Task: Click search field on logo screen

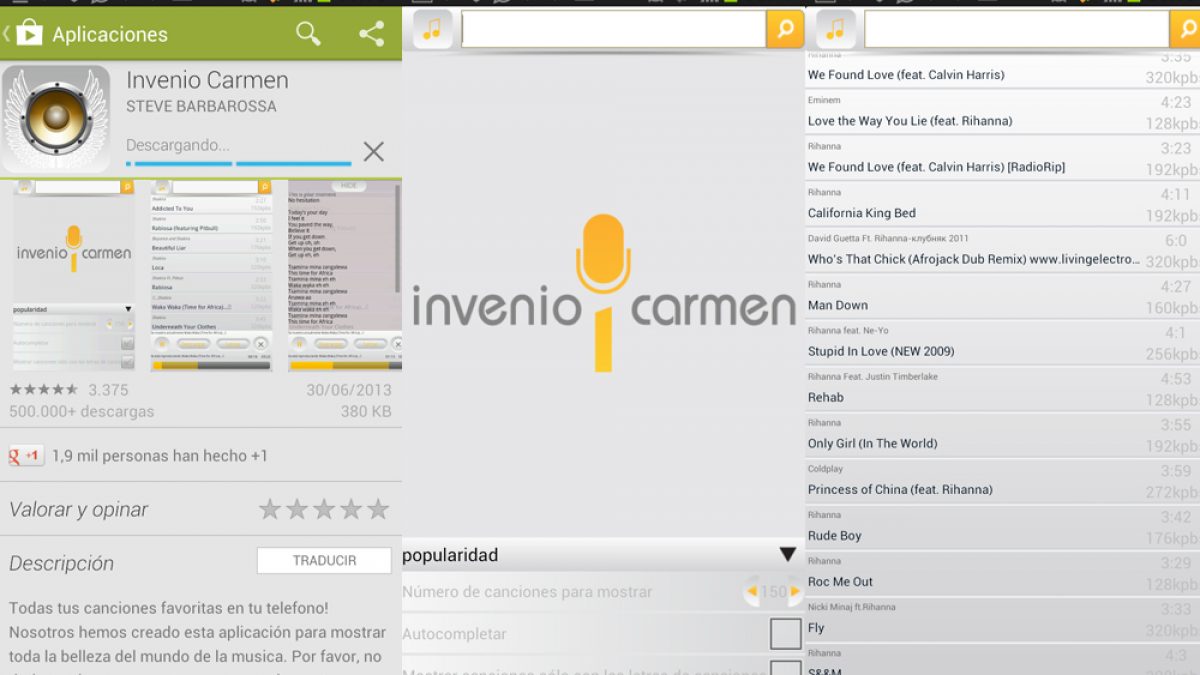Action: click(614, 29)
